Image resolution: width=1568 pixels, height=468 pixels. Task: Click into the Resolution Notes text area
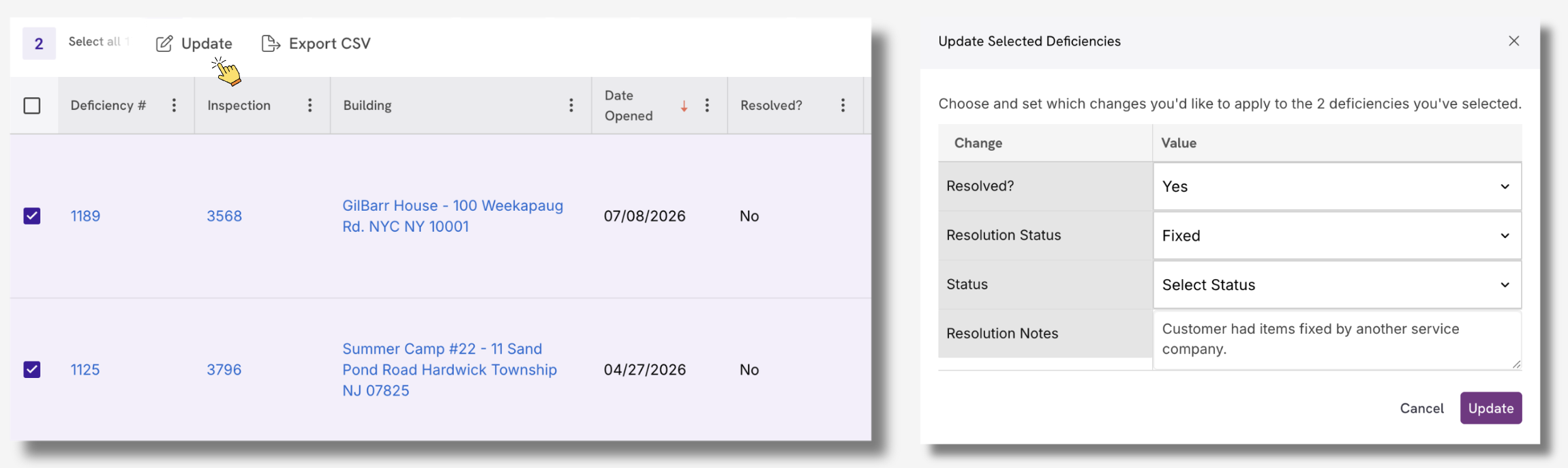[x=1336, y=340]
